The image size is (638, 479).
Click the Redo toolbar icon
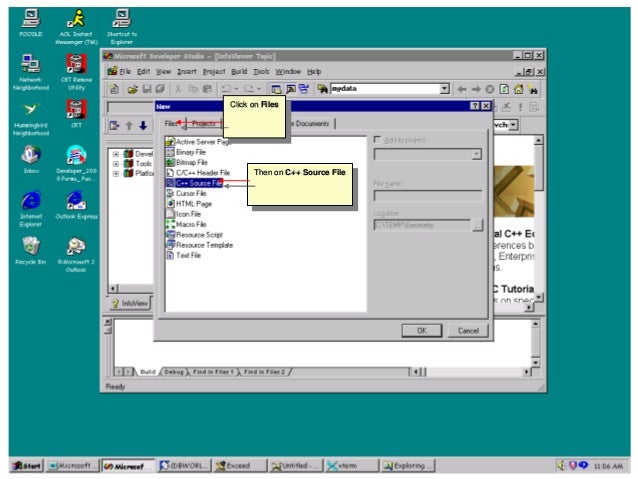(x=249, y=89)
